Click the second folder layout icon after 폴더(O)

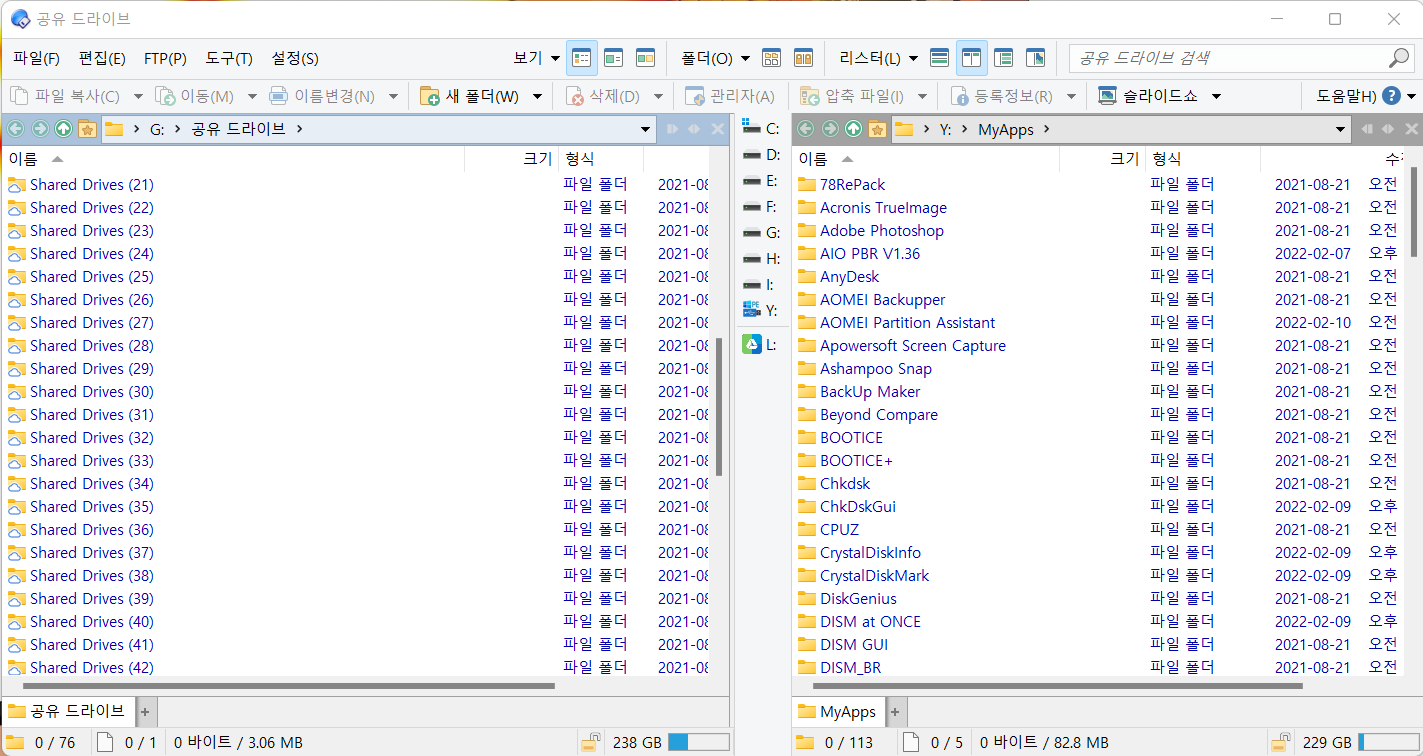point(803,58)
